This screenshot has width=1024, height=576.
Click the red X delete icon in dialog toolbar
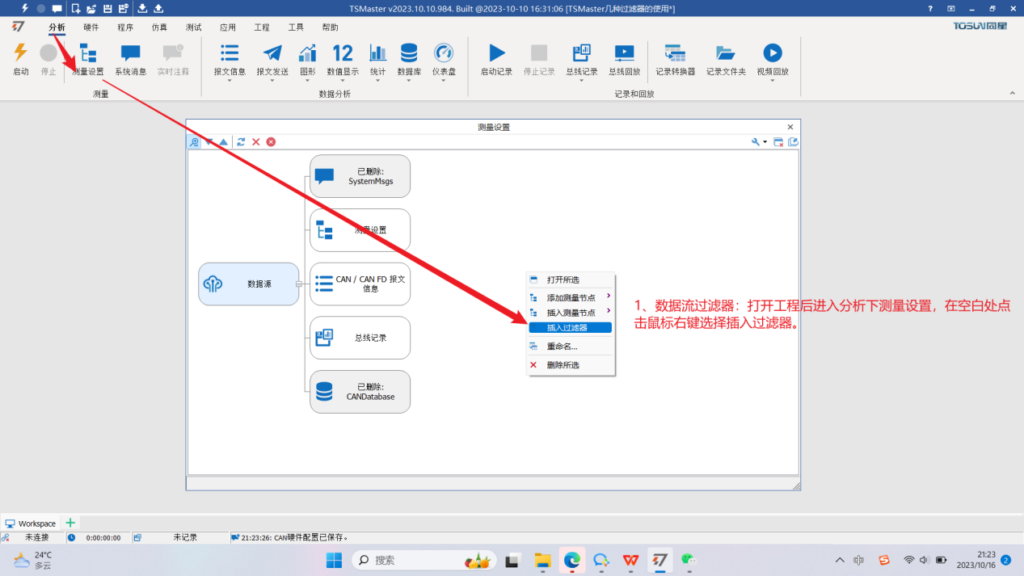[256, 142]
